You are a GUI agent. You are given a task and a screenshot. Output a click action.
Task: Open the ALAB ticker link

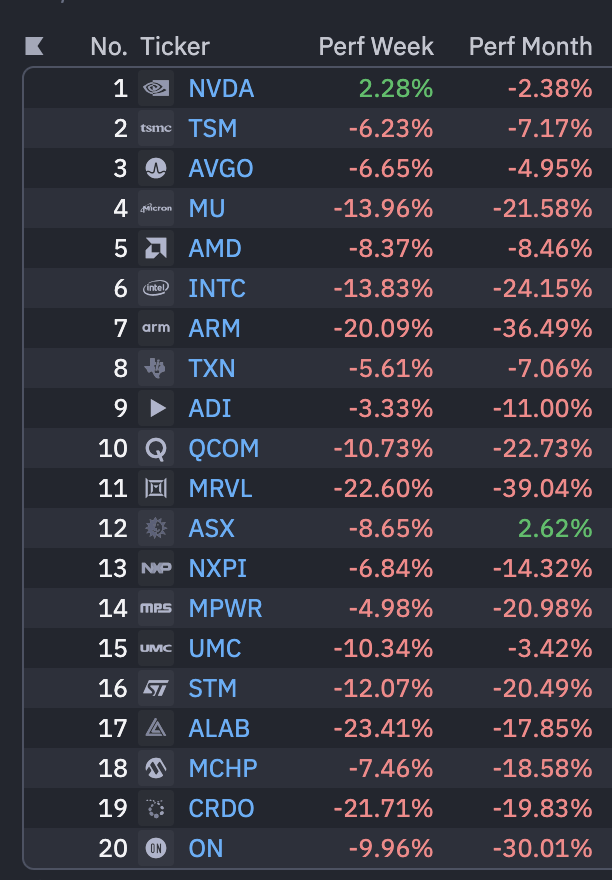tap(219, 728)
